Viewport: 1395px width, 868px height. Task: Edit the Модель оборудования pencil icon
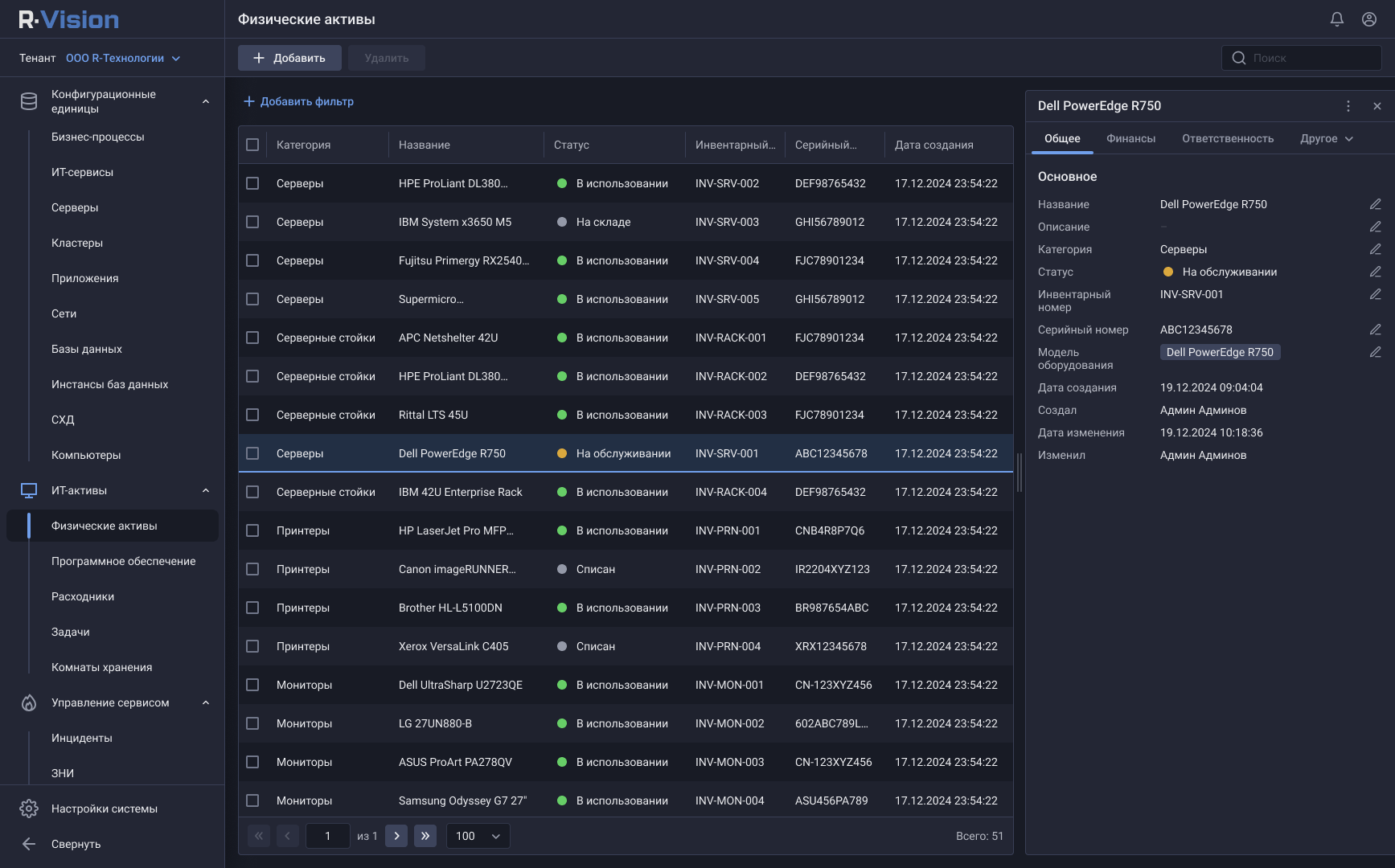pos(1376,352)
